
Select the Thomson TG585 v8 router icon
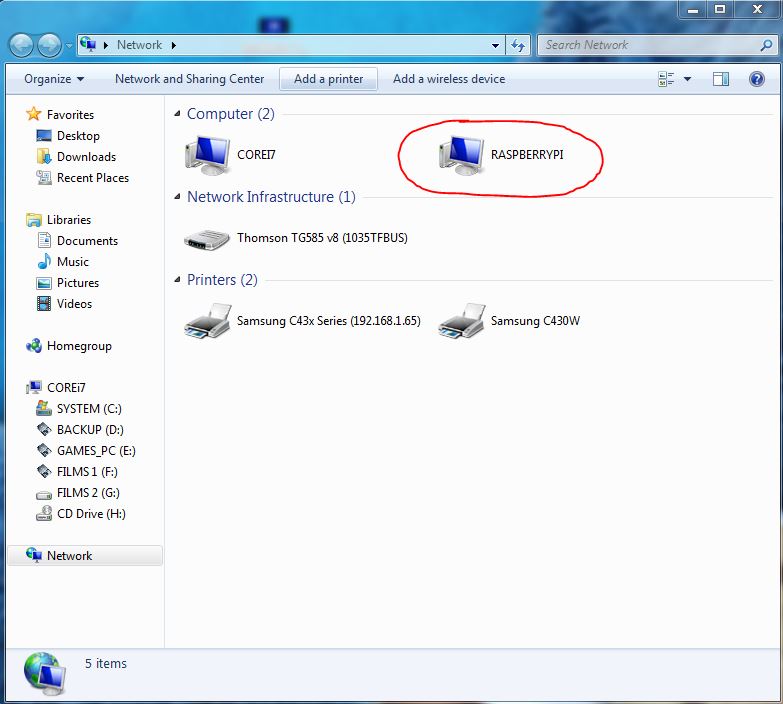[207, 239]
